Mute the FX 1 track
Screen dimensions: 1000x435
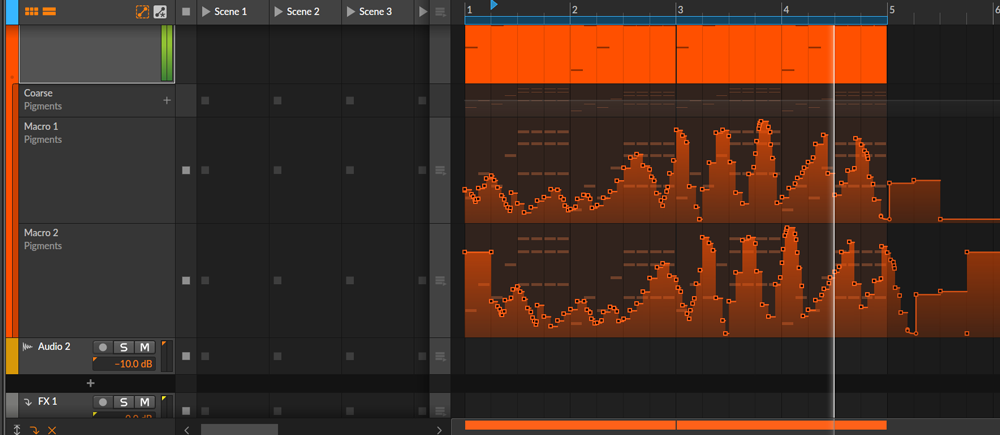point(144,402)
